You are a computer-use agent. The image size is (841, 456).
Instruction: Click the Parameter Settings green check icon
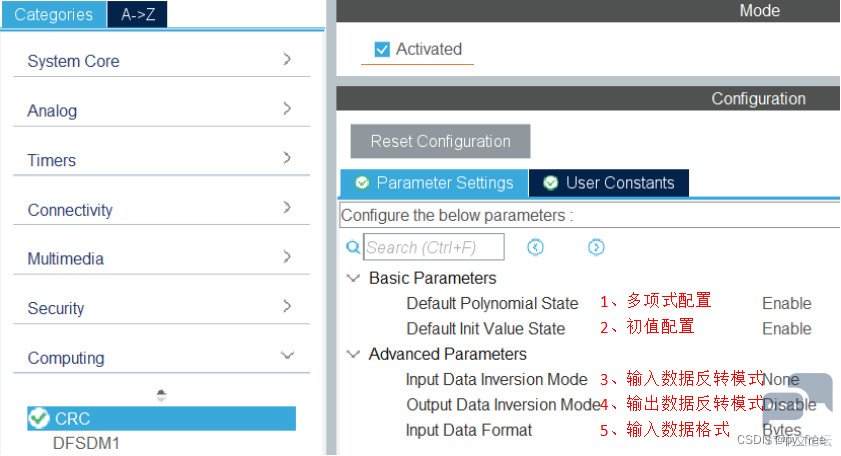point(362,183)
